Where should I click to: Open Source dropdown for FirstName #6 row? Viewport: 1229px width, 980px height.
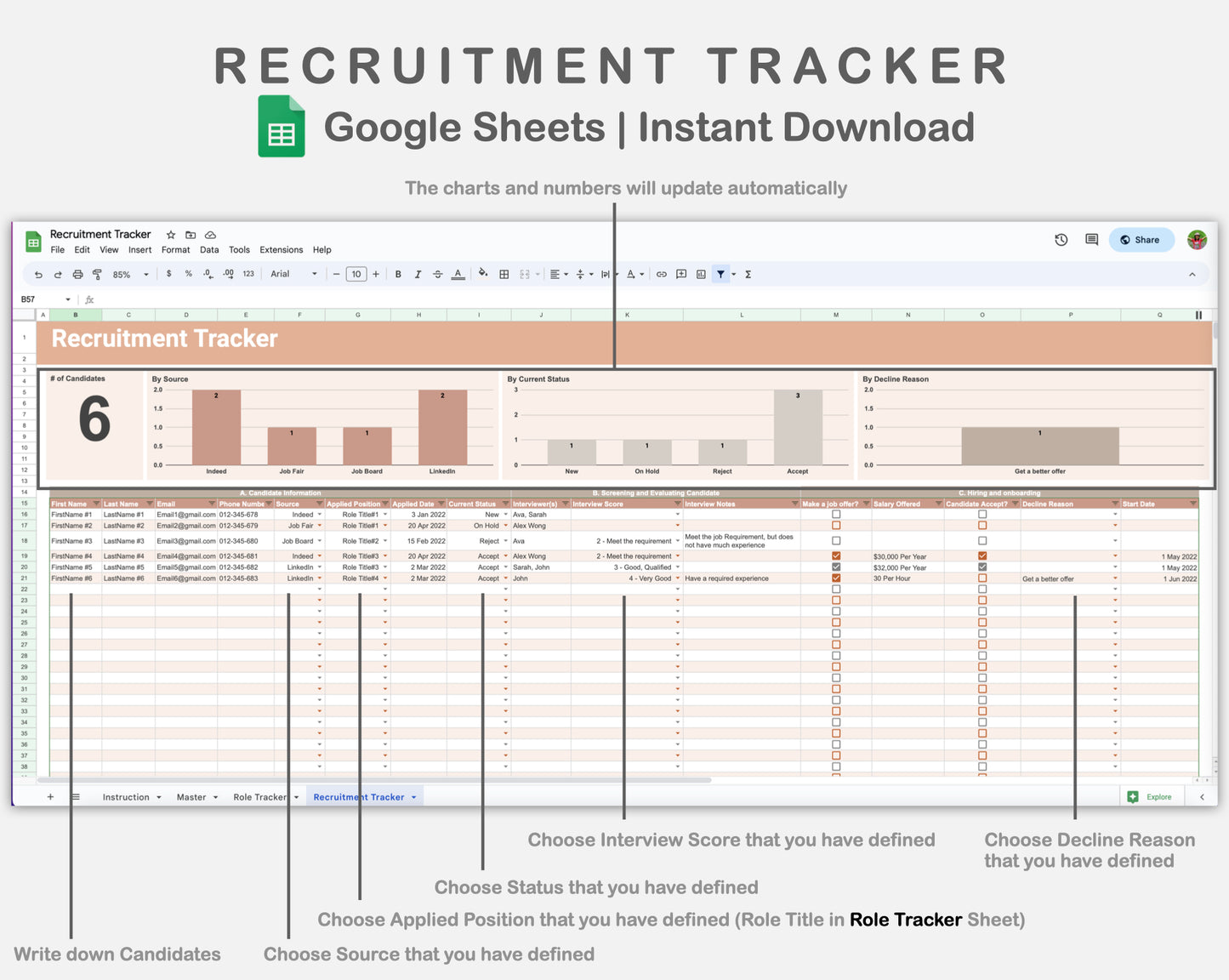pyautogui.click(x=320, y=578)
